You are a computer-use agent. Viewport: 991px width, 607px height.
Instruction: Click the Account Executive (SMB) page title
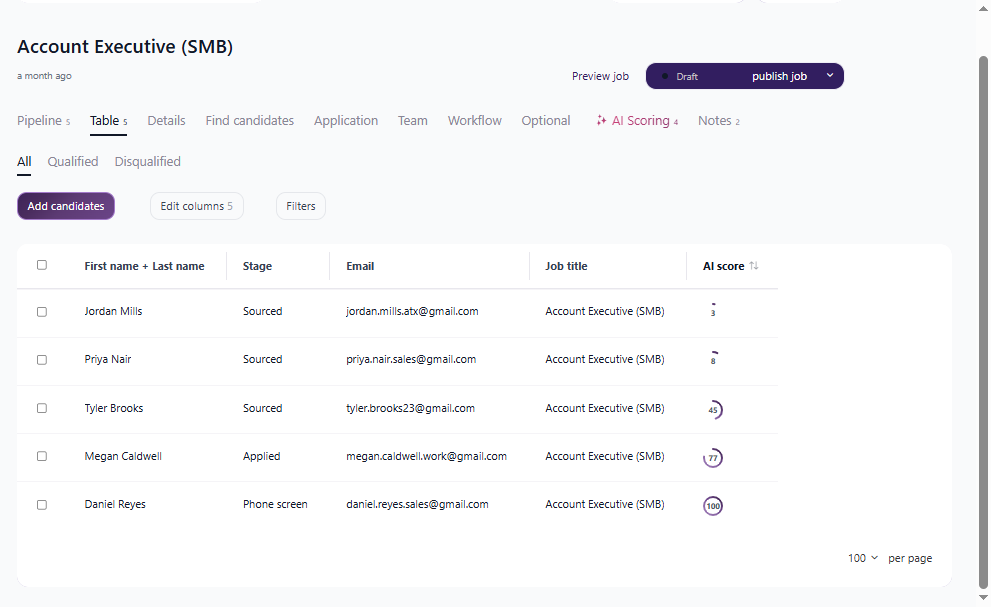pyautogui.click(x=125, y=47)
